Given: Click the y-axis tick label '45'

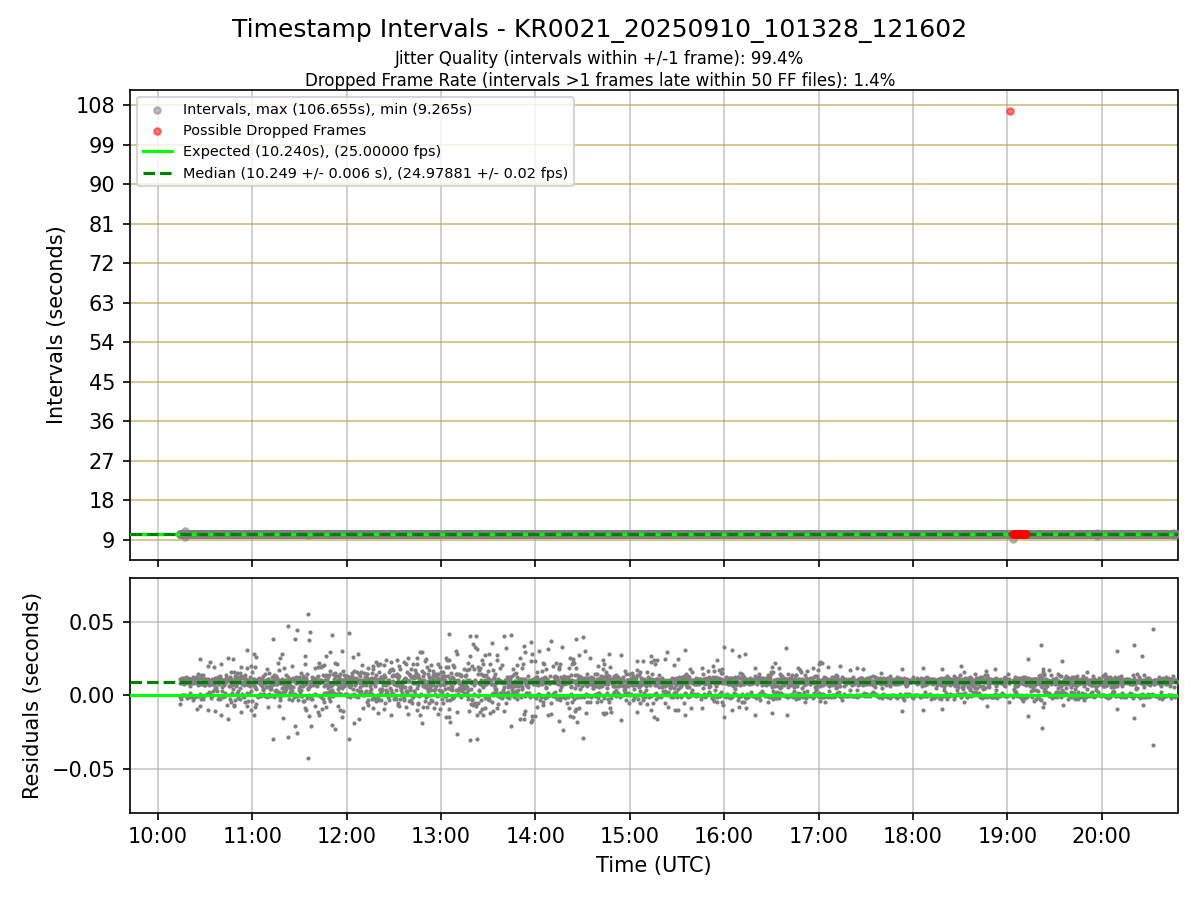Looking at the screenshot, I should (102, 382).
